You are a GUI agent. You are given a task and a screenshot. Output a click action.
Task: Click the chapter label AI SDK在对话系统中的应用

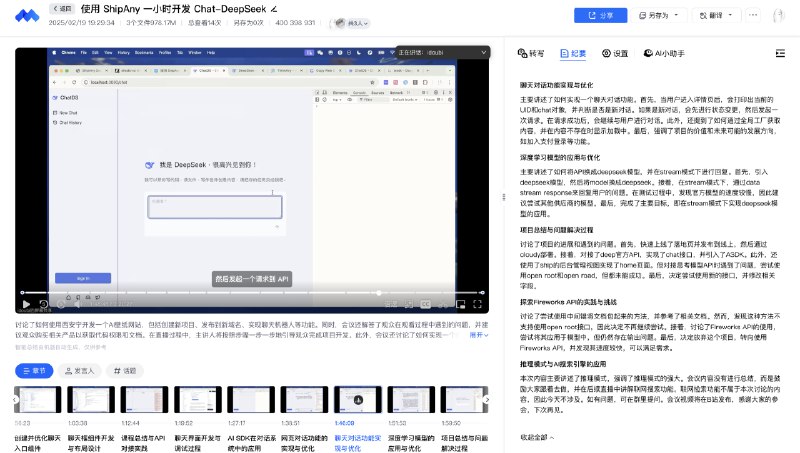(252, 443)
